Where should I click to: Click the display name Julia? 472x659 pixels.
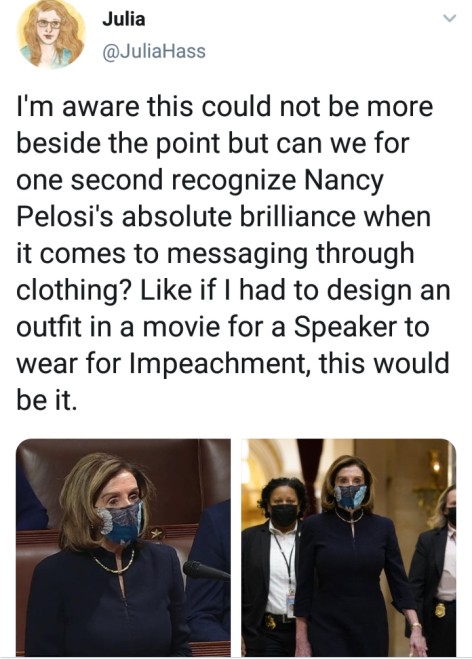click(123, 19)
